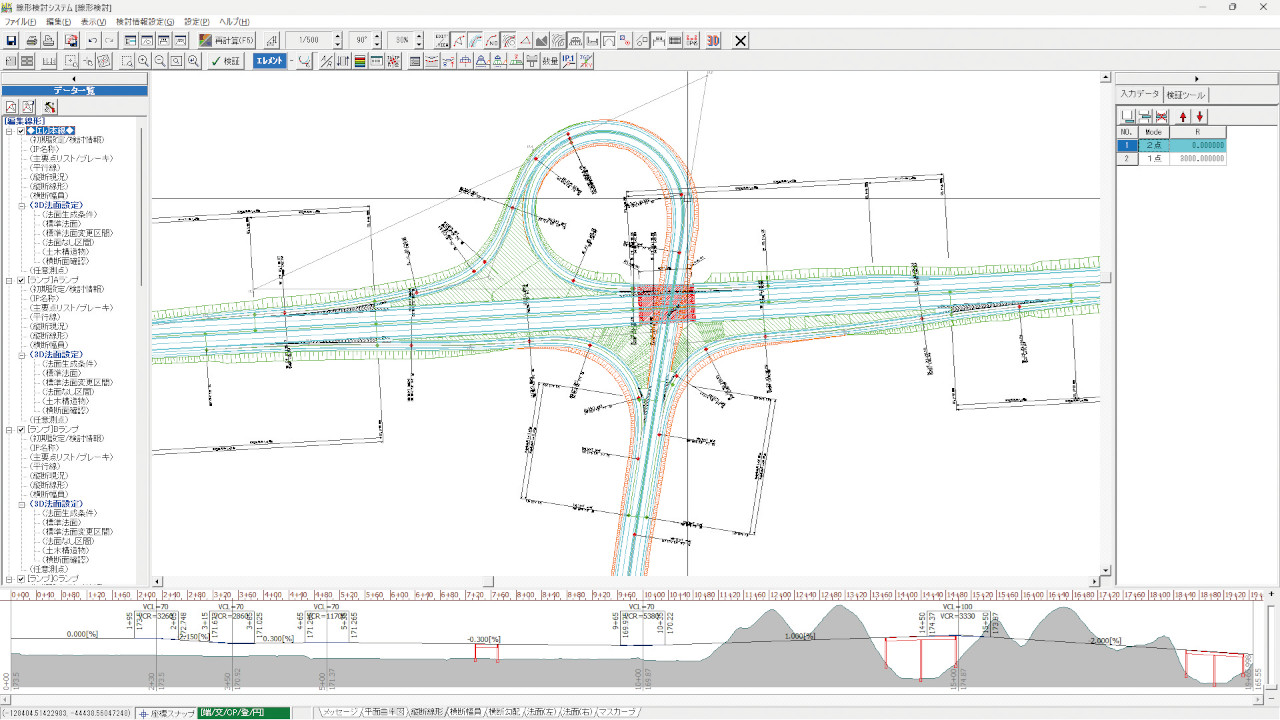Toggle the [ランプ]Bランプ checkbox
The image size is (1280, 720).
tap(21, 429)
